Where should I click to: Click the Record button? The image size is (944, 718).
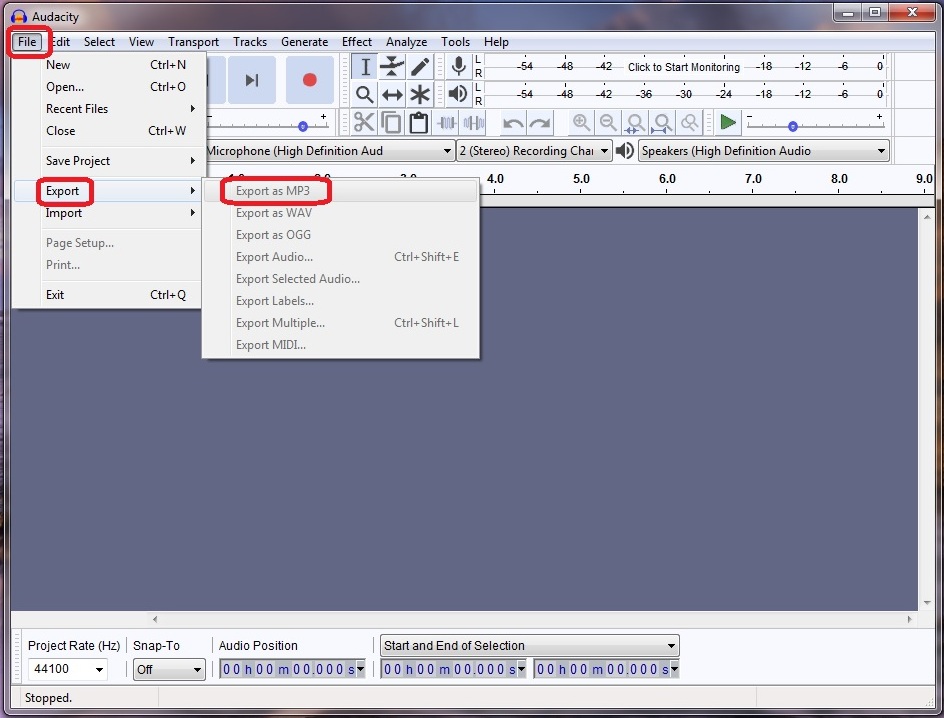tap(309, 80)
